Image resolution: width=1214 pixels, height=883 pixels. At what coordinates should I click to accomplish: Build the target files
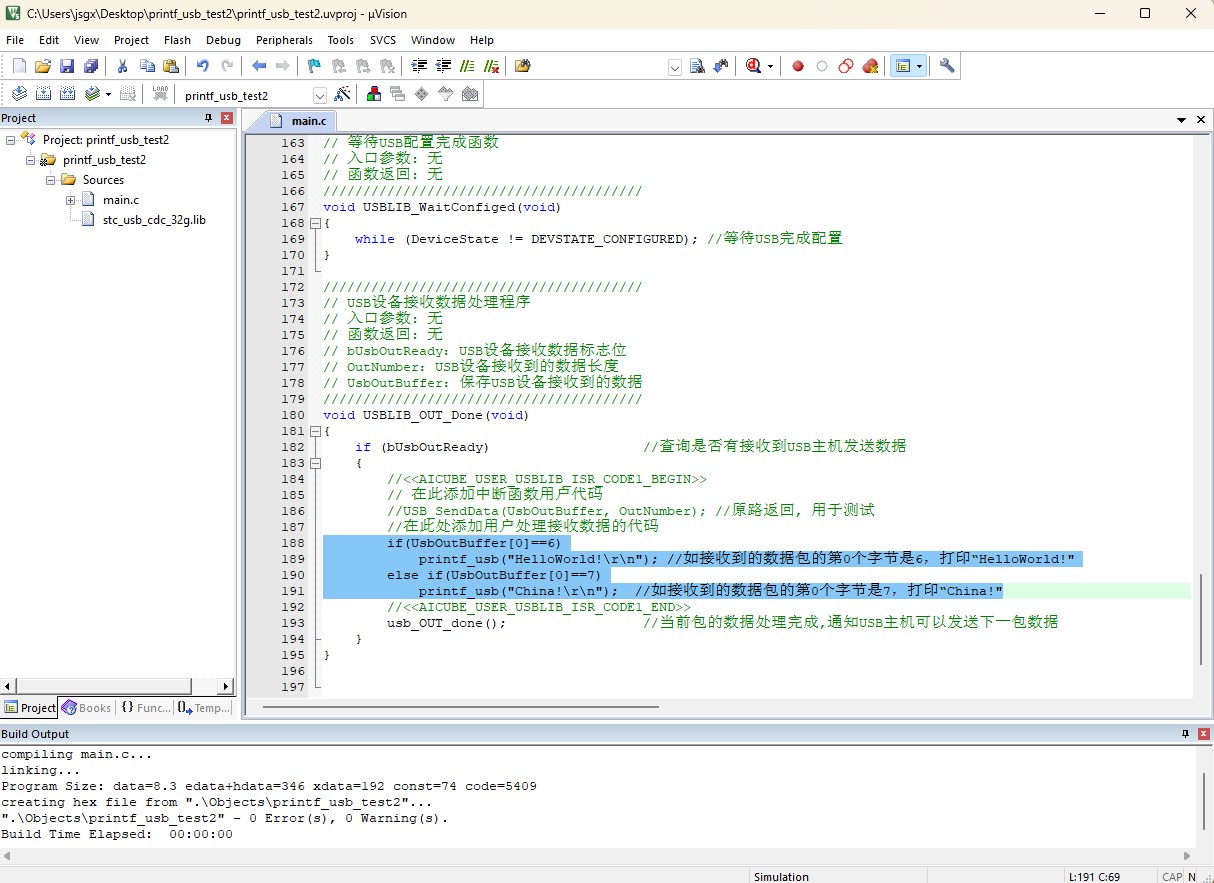[43, 94]
